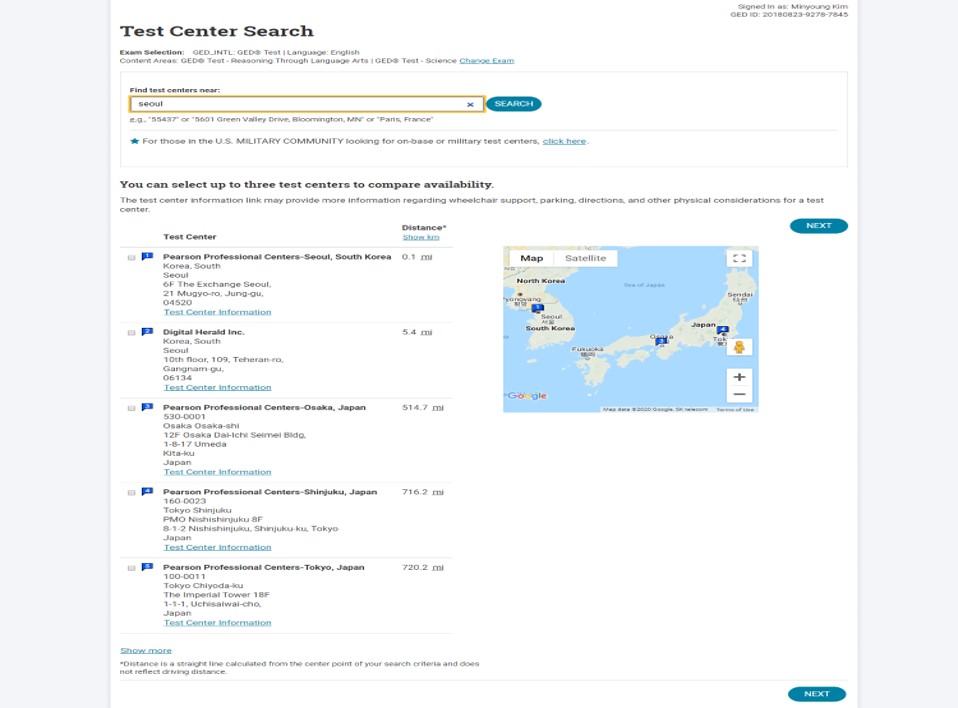Click the 'mi' unit next to 0.1
This screenshot has height=708, width=958.
pyautogui.click(x=426, y=257)
